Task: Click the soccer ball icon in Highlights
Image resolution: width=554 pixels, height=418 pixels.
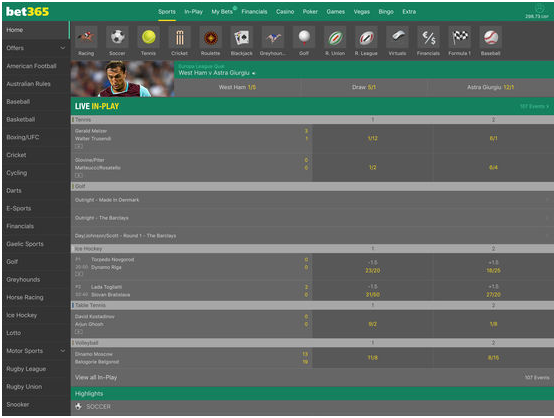Action: [78, 406]
